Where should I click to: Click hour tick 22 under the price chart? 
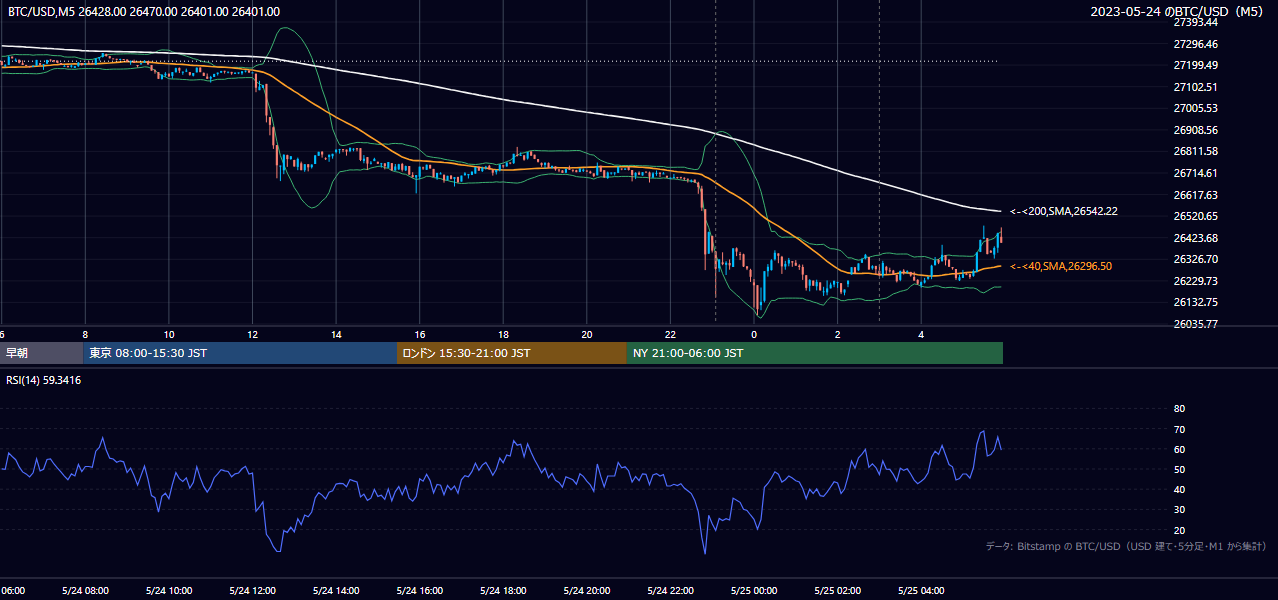(670, 334)
